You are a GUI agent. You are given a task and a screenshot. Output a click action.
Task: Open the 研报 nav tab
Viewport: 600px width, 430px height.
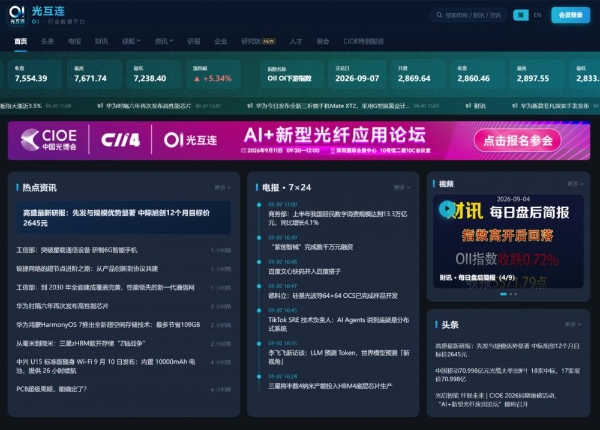[194, 41]
